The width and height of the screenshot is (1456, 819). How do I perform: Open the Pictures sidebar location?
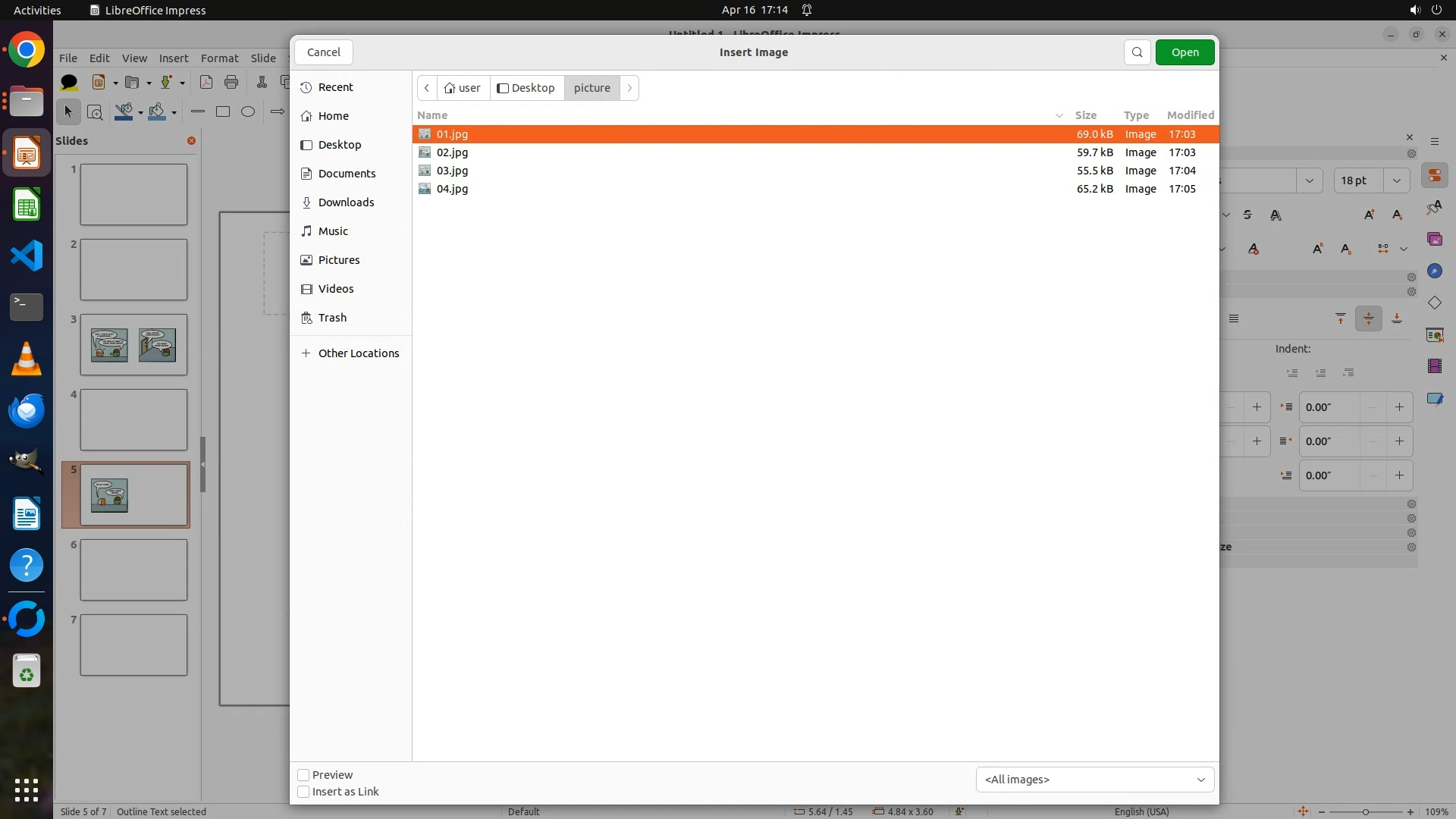338,260
